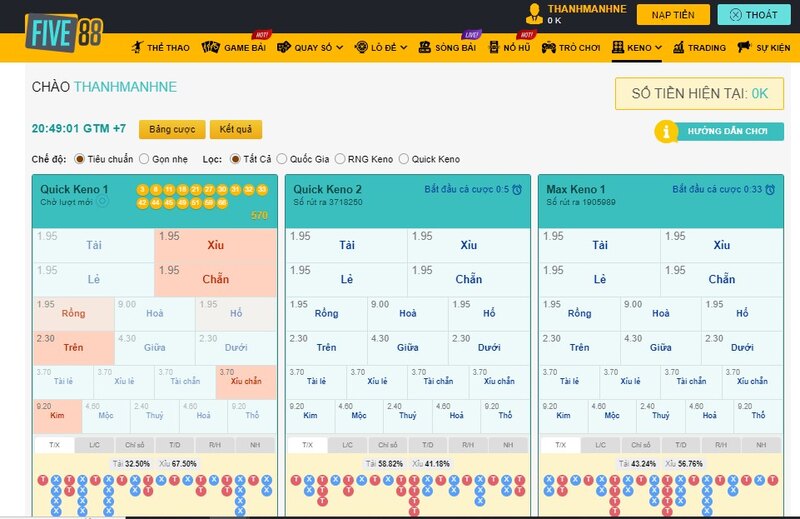The width and height of the screenshot is (800, 519).
Task: Switch to L/C tab in Quick Keno 2
Action: tap(347, 445)
